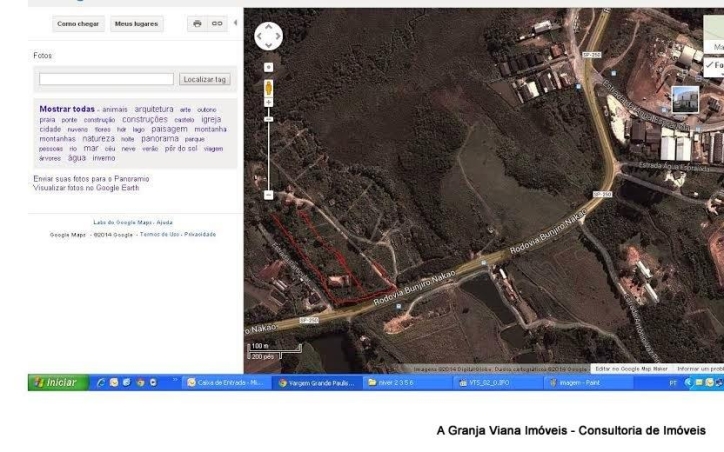Switch to niver 2 3 5 6 folder
Image resolution: width=724 pixels, height=452 pixels.
[x=407, y=383]
